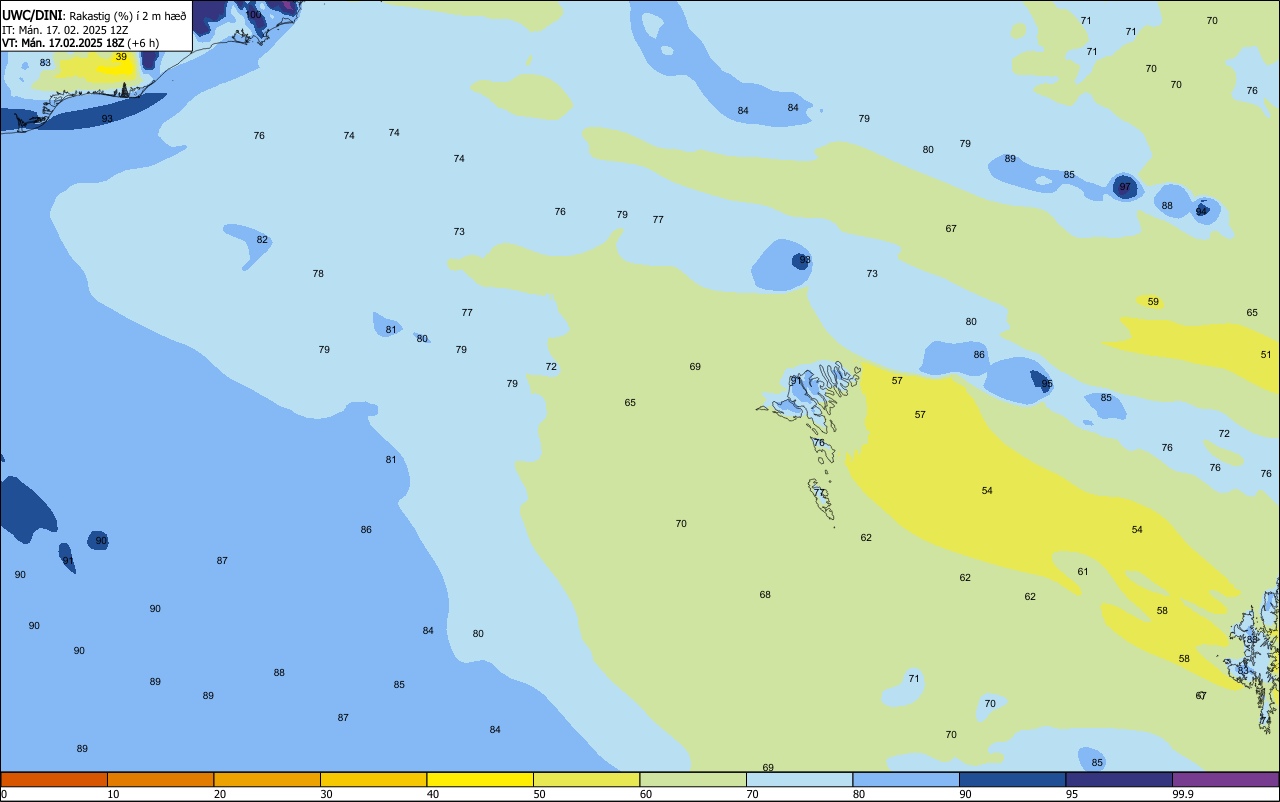1280x802 pixels.
Task: Select the medium blue 80–90 legend swatch
Action: click(x=906, y=779)
